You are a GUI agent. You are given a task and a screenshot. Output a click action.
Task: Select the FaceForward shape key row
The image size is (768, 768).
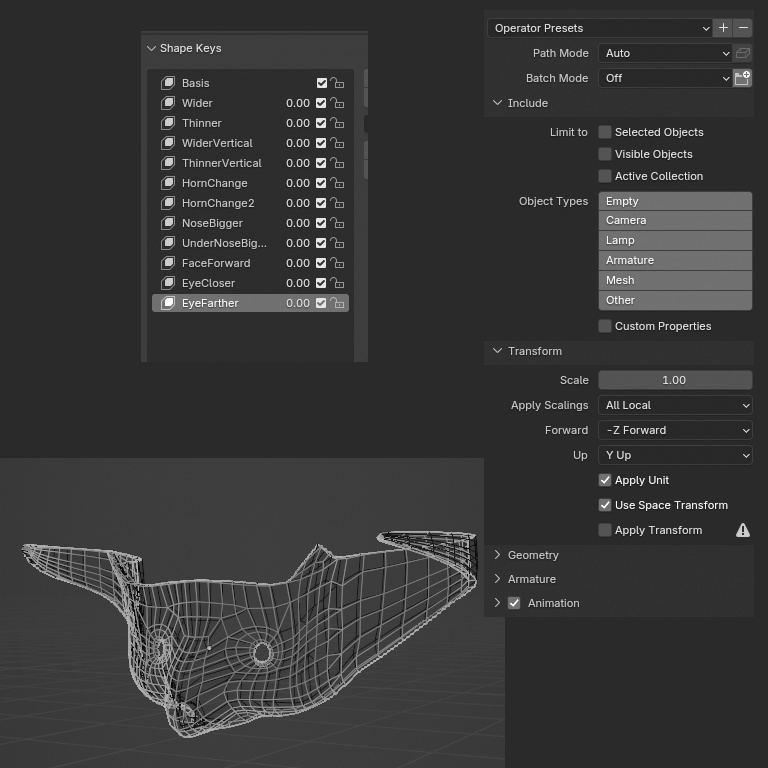coord(250,263)
